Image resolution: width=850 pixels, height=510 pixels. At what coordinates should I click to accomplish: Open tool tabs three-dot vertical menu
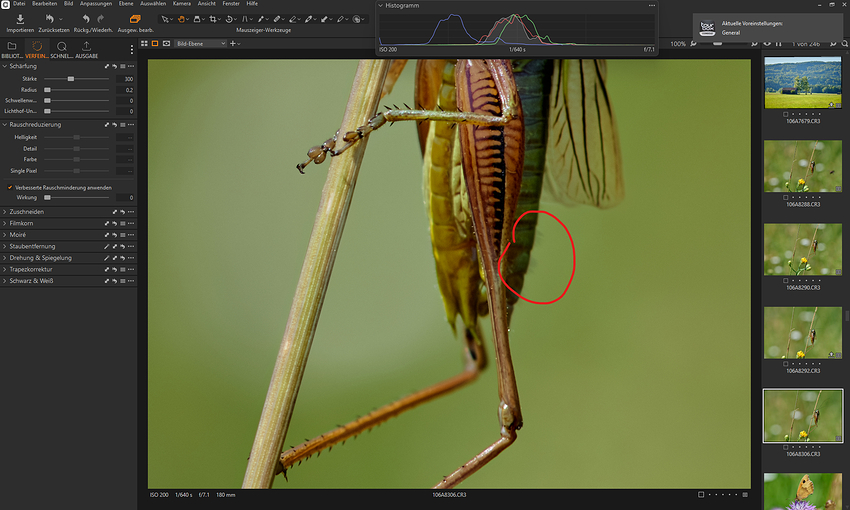[x=132, y=49]
